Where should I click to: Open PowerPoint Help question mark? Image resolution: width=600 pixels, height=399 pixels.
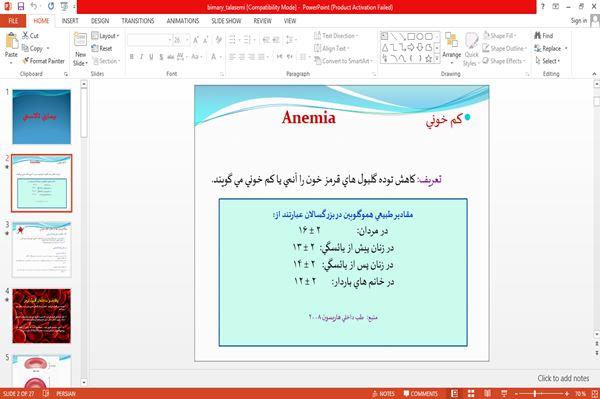[x=543, y=6]
